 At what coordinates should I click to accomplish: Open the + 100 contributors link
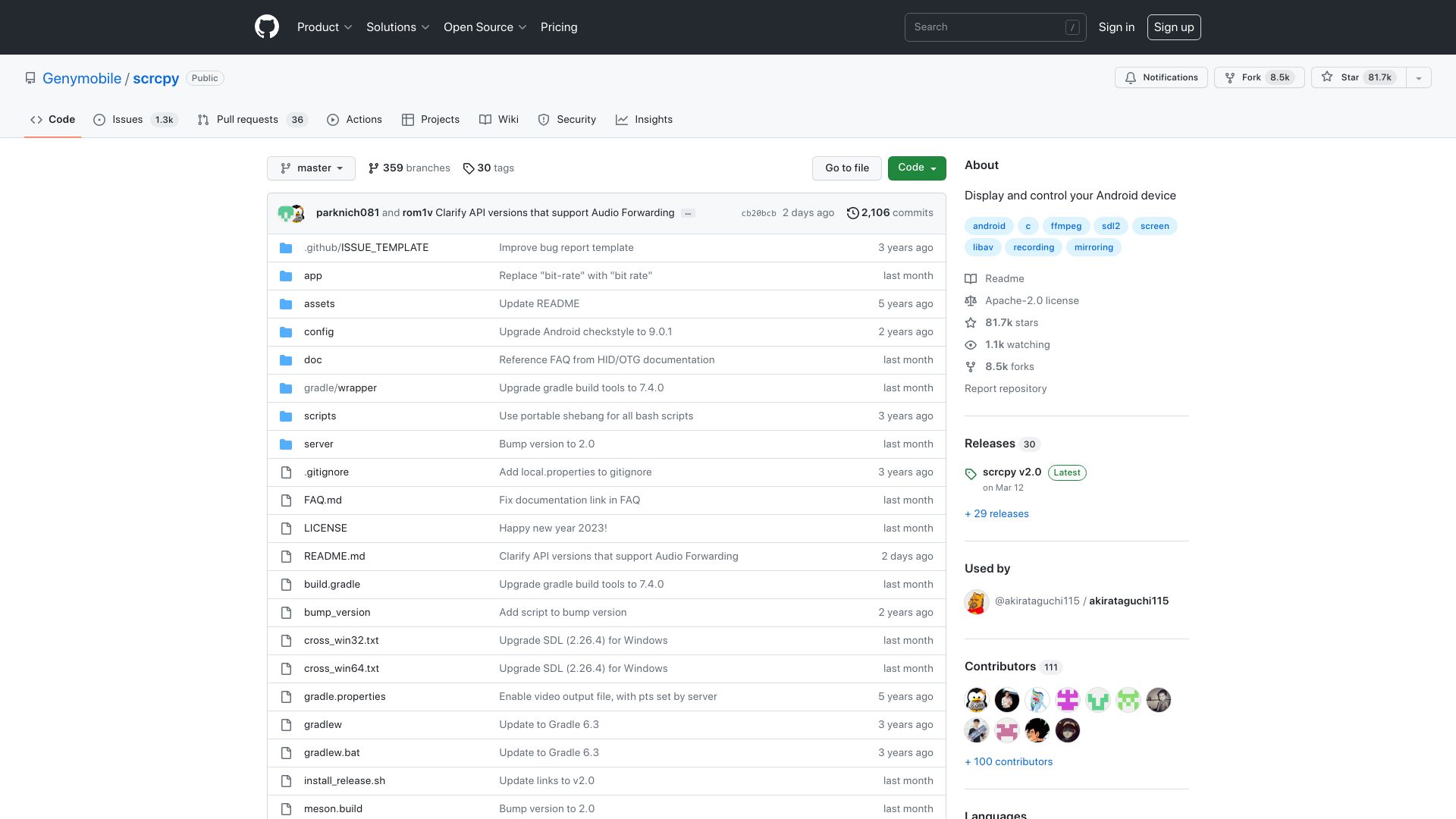pos(1009,762)
